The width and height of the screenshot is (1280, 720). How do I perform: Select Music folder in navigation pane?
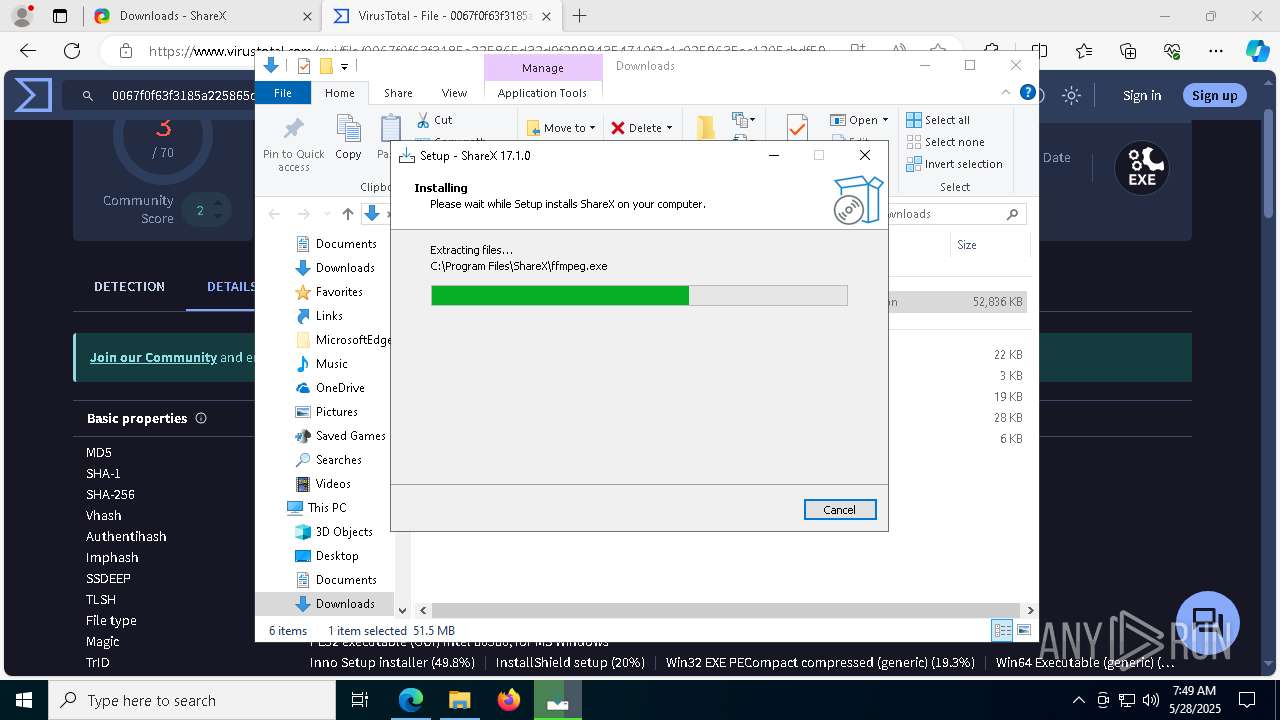click(322, 363)
